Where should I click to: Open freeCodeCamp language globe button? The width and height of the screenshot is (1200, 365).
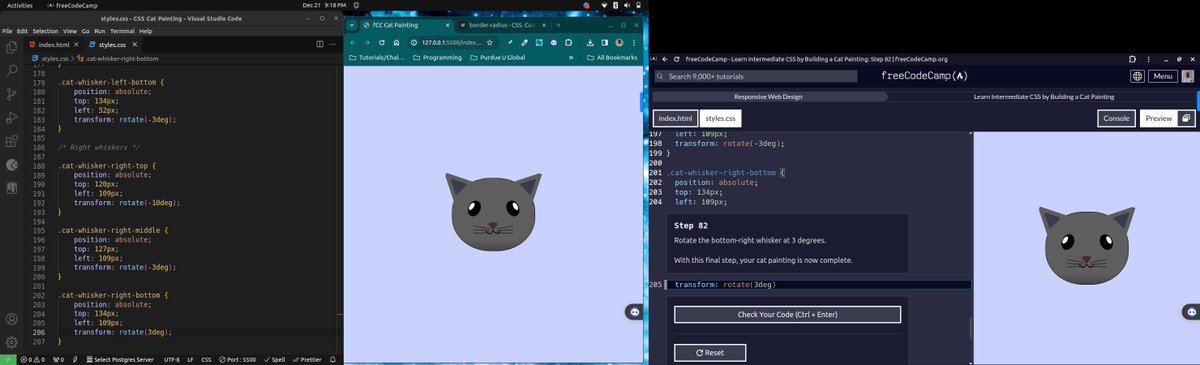(1137, 76)
